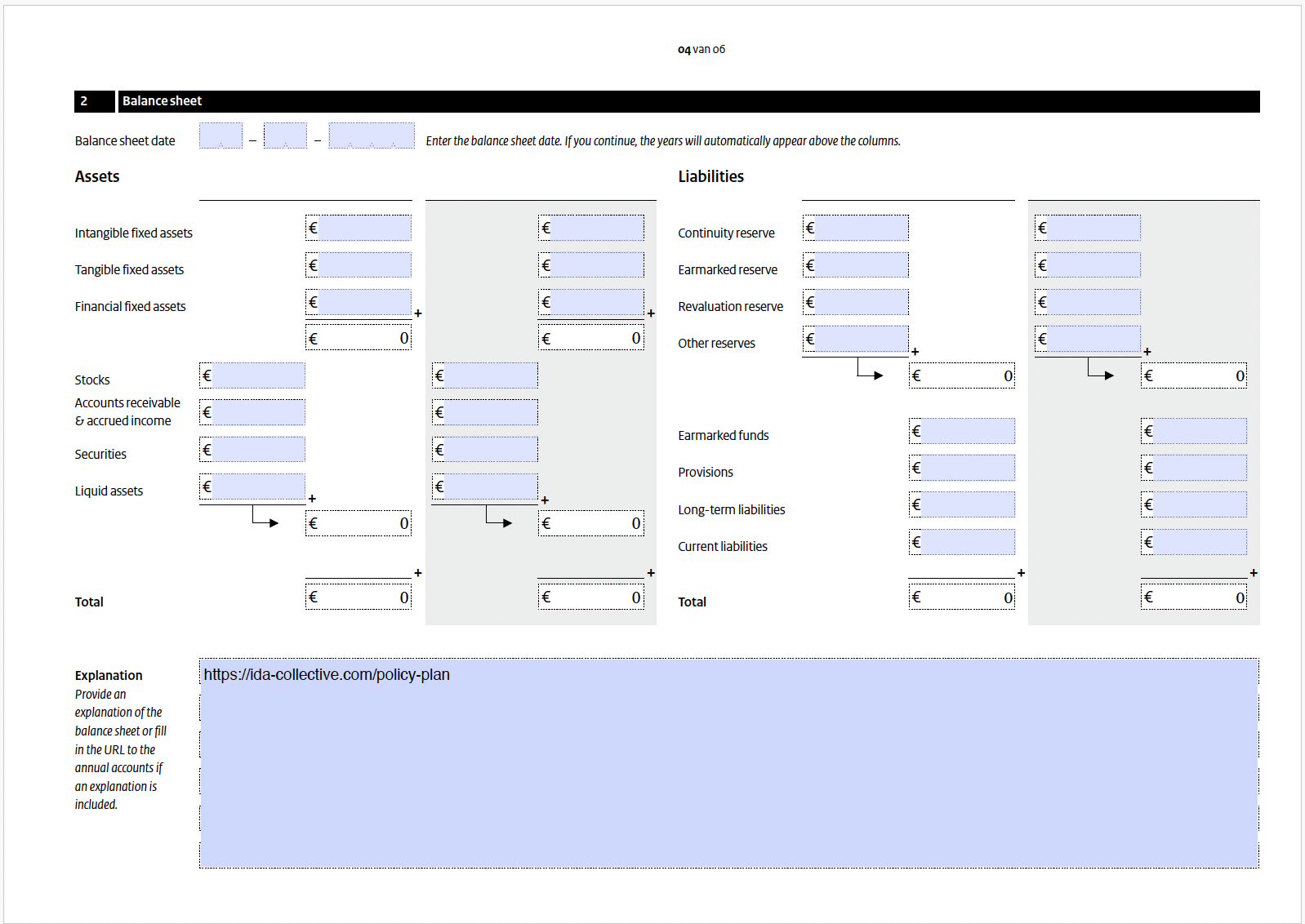Click first-column Liabilities Total field

coord(962,597)
